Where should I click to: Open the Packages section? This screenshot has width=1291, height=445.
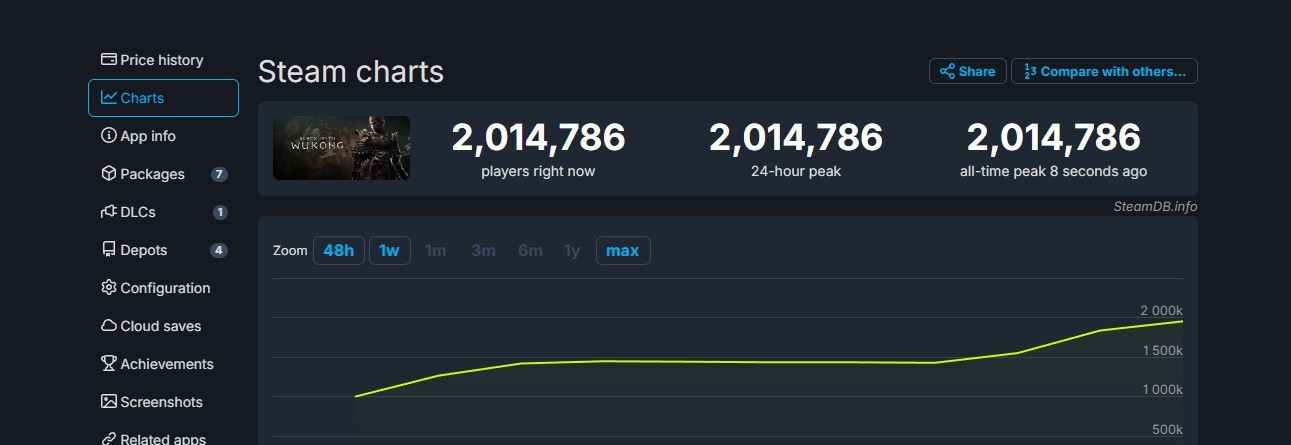[163, 174]
